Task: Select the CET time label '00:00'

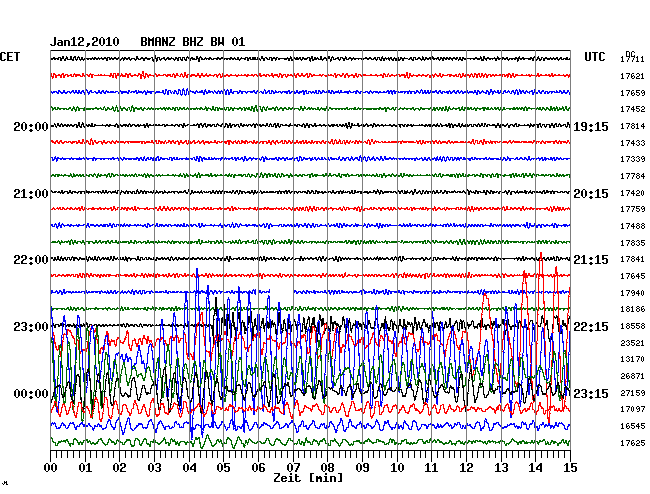Action: pyautogui.click(x=31, y=393)
